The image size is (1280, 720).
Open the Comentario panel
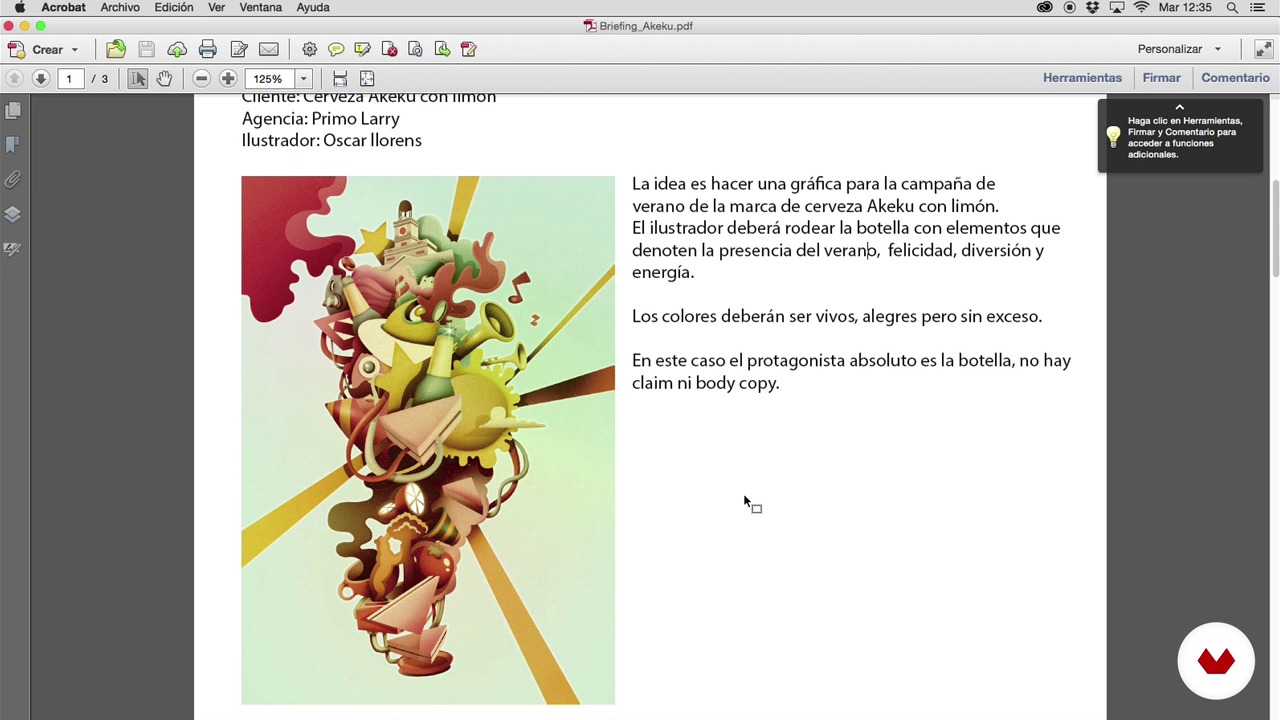[x=1235, y=77]
